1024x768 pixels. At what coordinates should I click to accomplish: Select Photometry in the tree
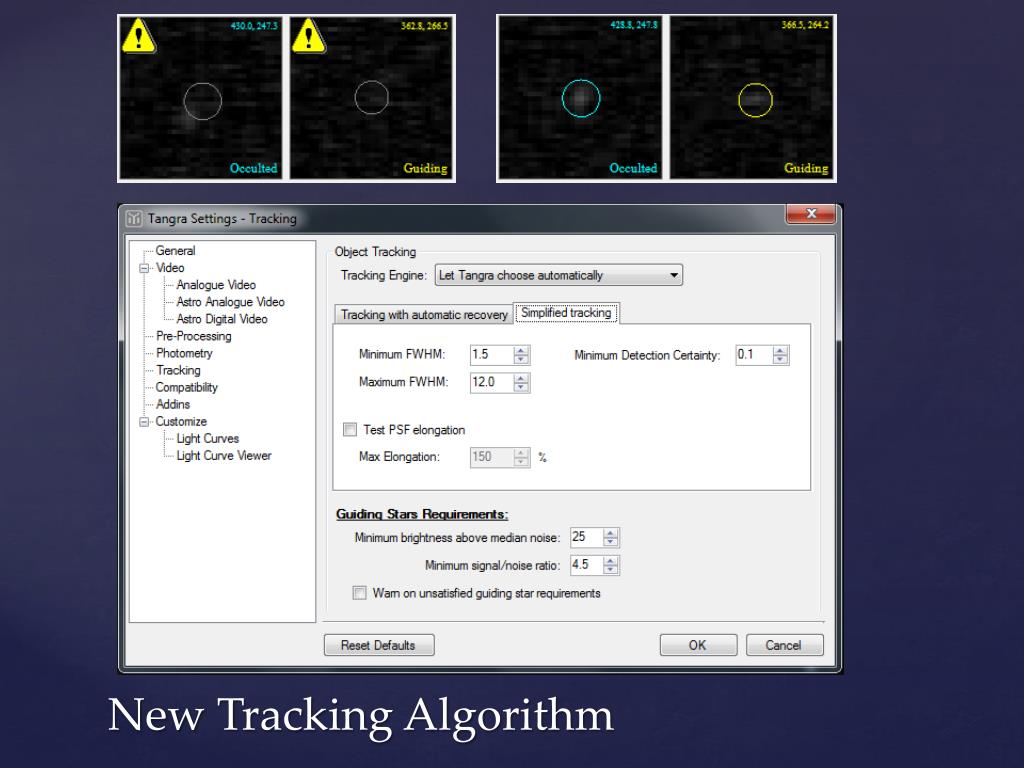pyautogui.click(x=184, y=353)
